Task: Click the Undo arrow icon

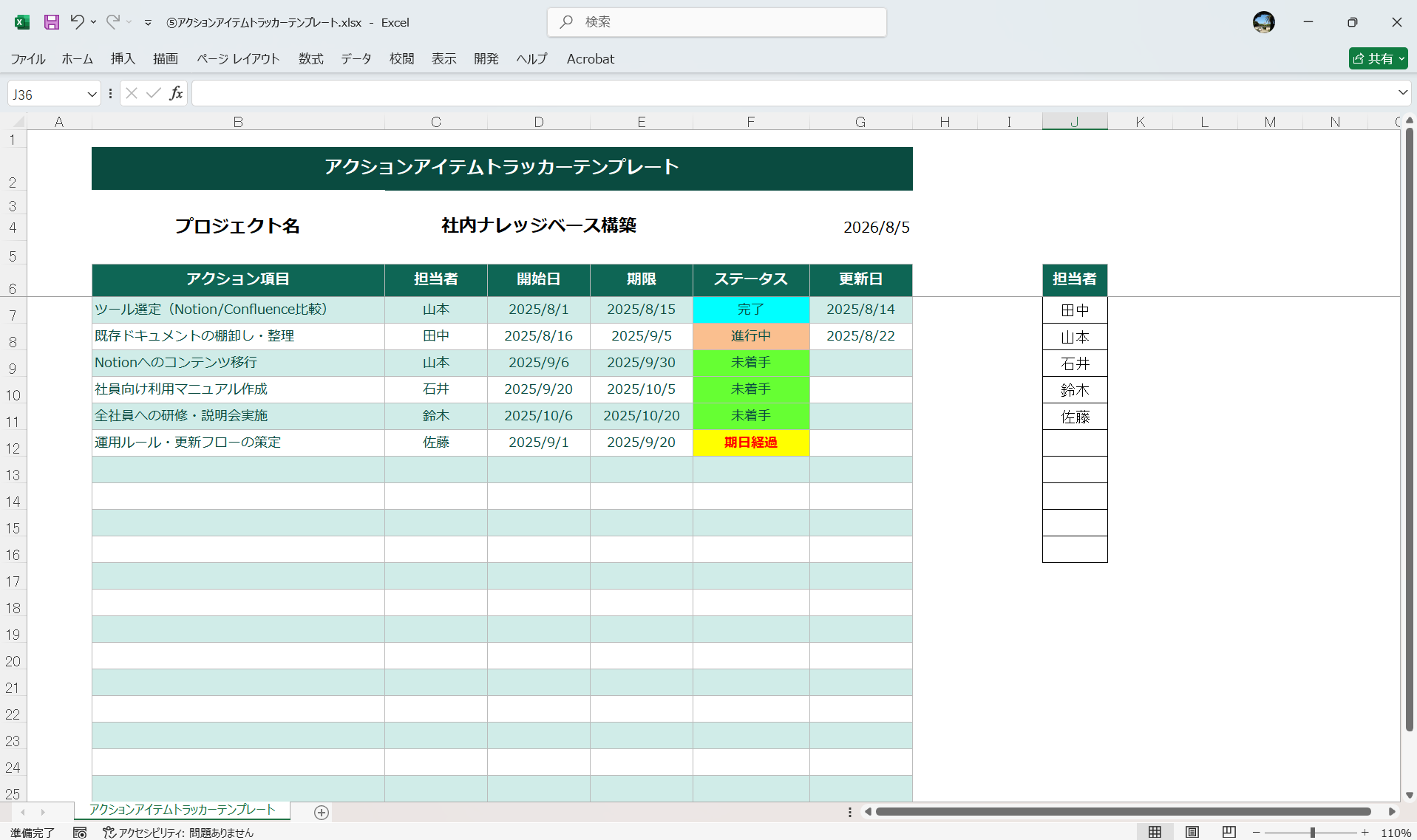Action: [77, 21]
